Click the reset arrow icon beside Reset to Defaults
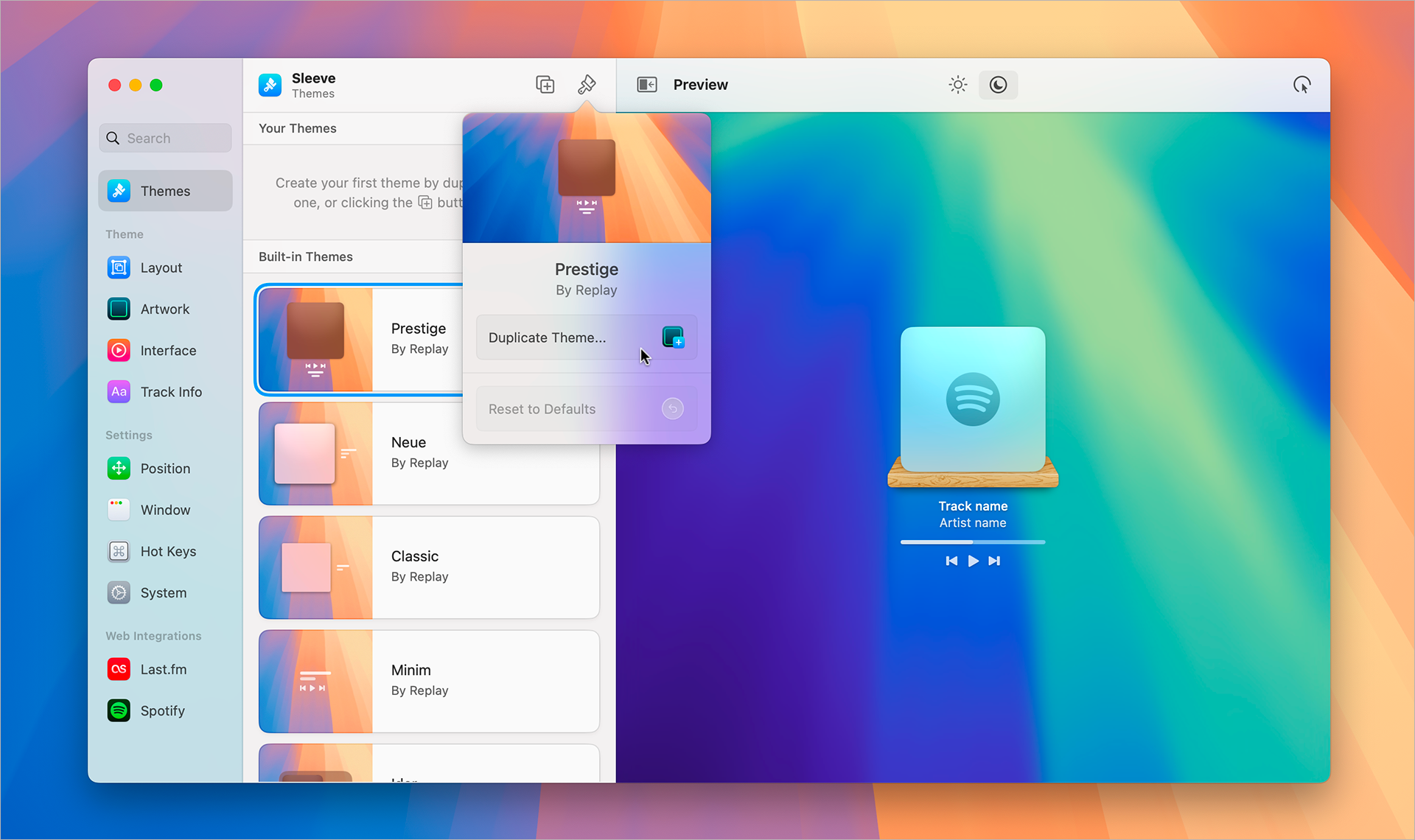The height and width of the screenshot is (840, 1415). coord(672,408)
